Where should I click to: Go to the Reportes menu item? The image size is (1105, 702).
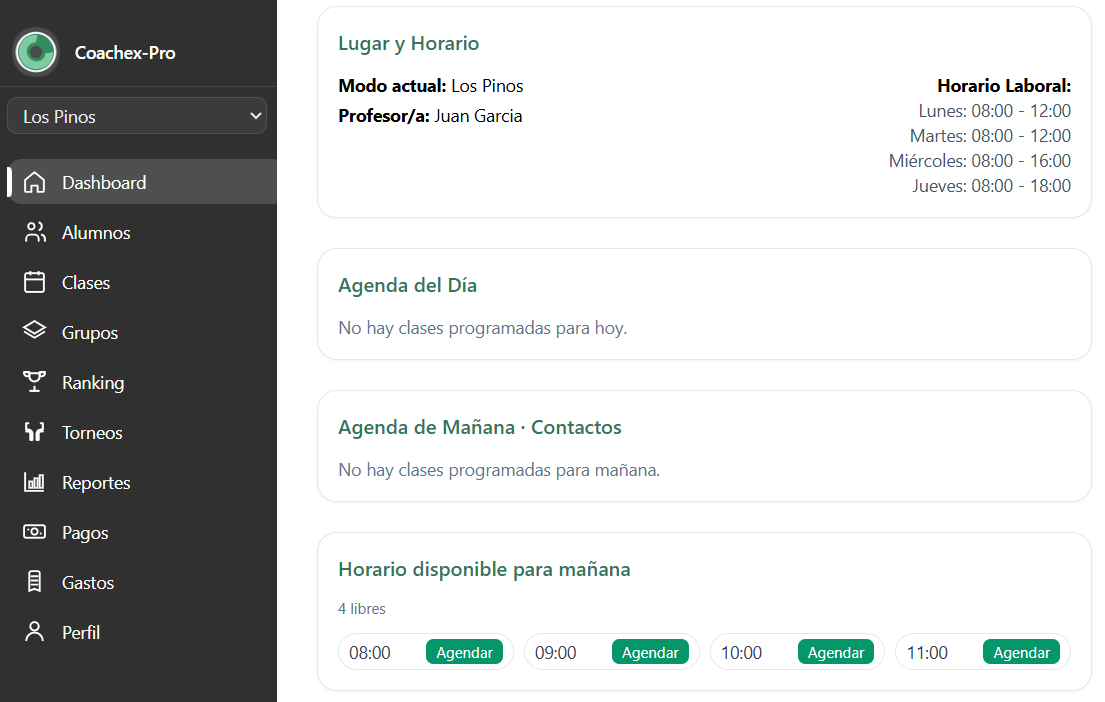click(96, 483)
